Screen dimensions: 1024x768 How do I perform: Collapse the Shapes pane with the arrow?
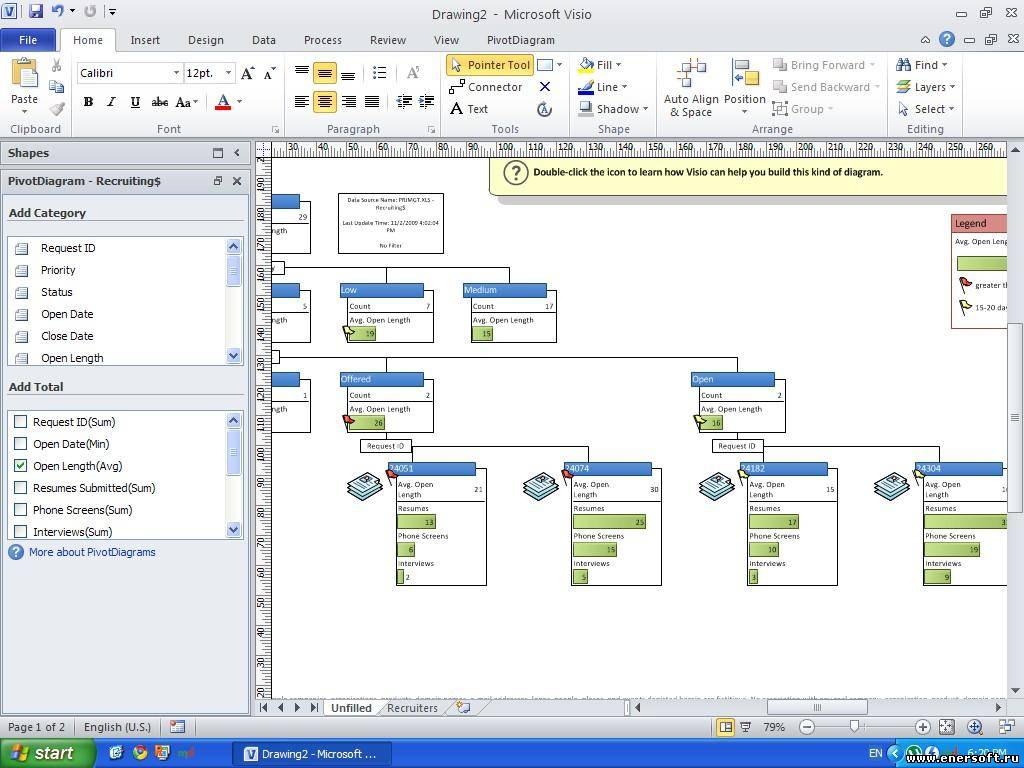click(x=237, y=153)
